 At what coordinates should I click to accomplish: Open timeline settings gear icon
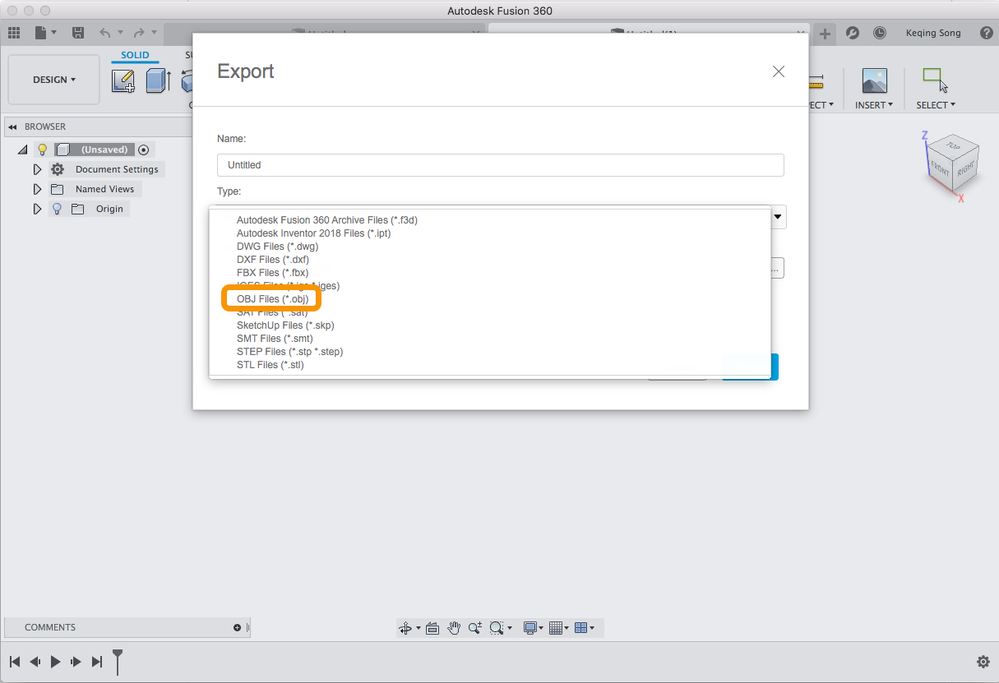coord(983,662)
